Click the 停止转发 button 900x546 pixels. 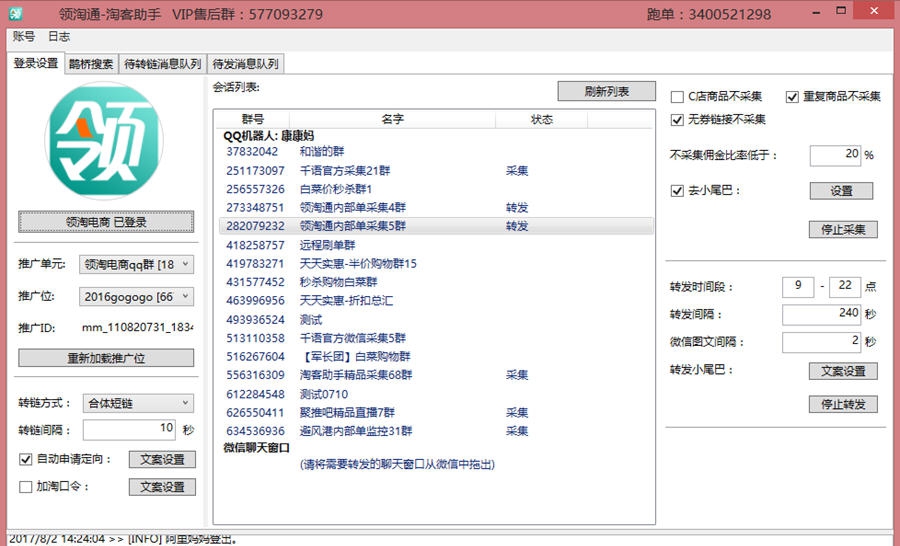(x=843, y=404)
